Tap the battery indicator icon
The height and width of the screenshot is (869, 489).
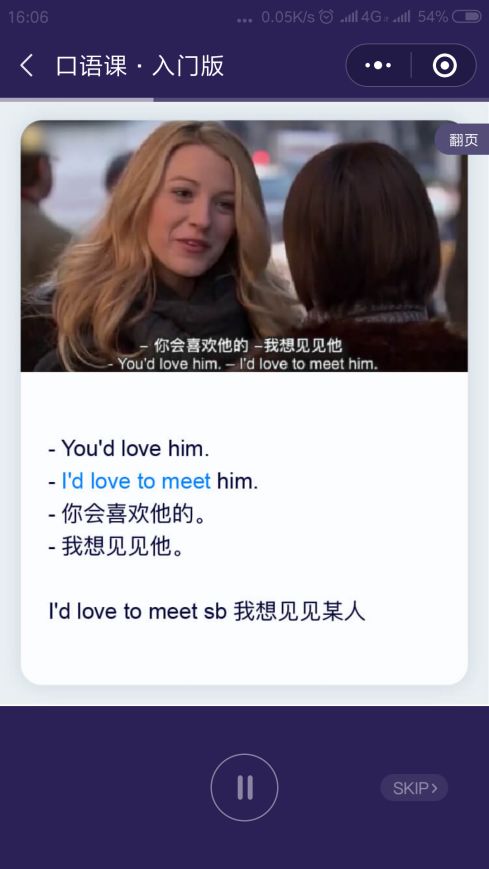pyautogui.click(x=467, y=17)
